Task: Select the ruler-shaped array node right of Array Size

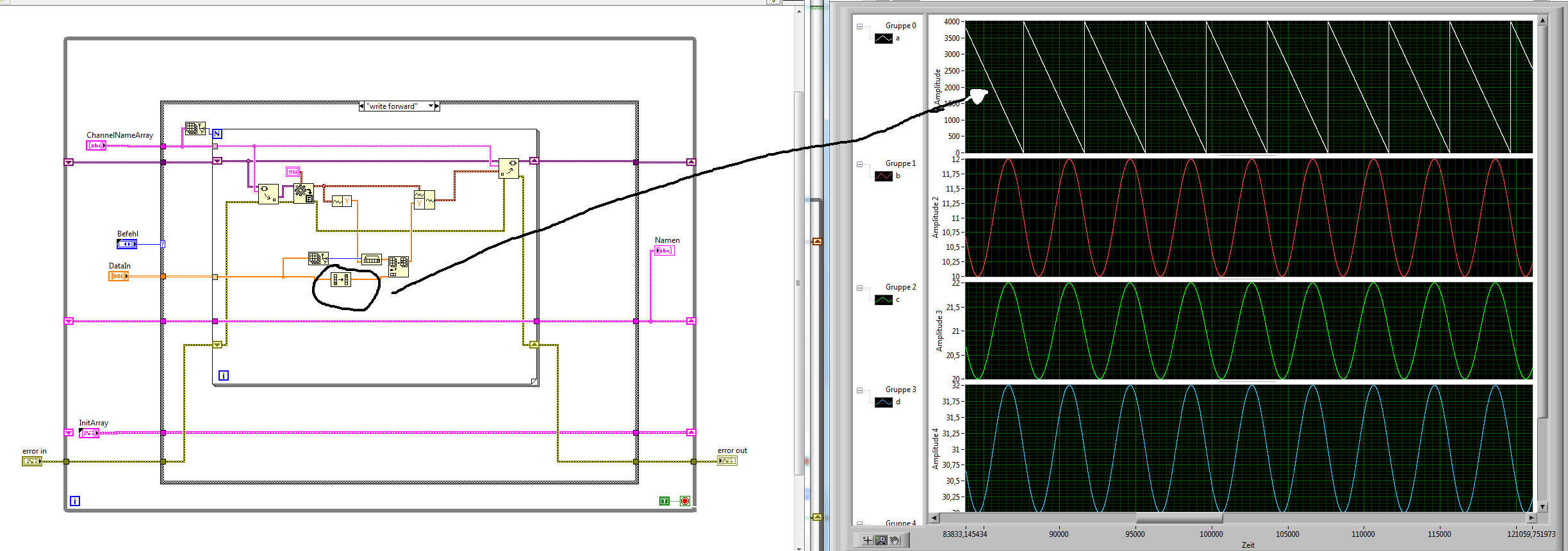Action: [372, 259]
